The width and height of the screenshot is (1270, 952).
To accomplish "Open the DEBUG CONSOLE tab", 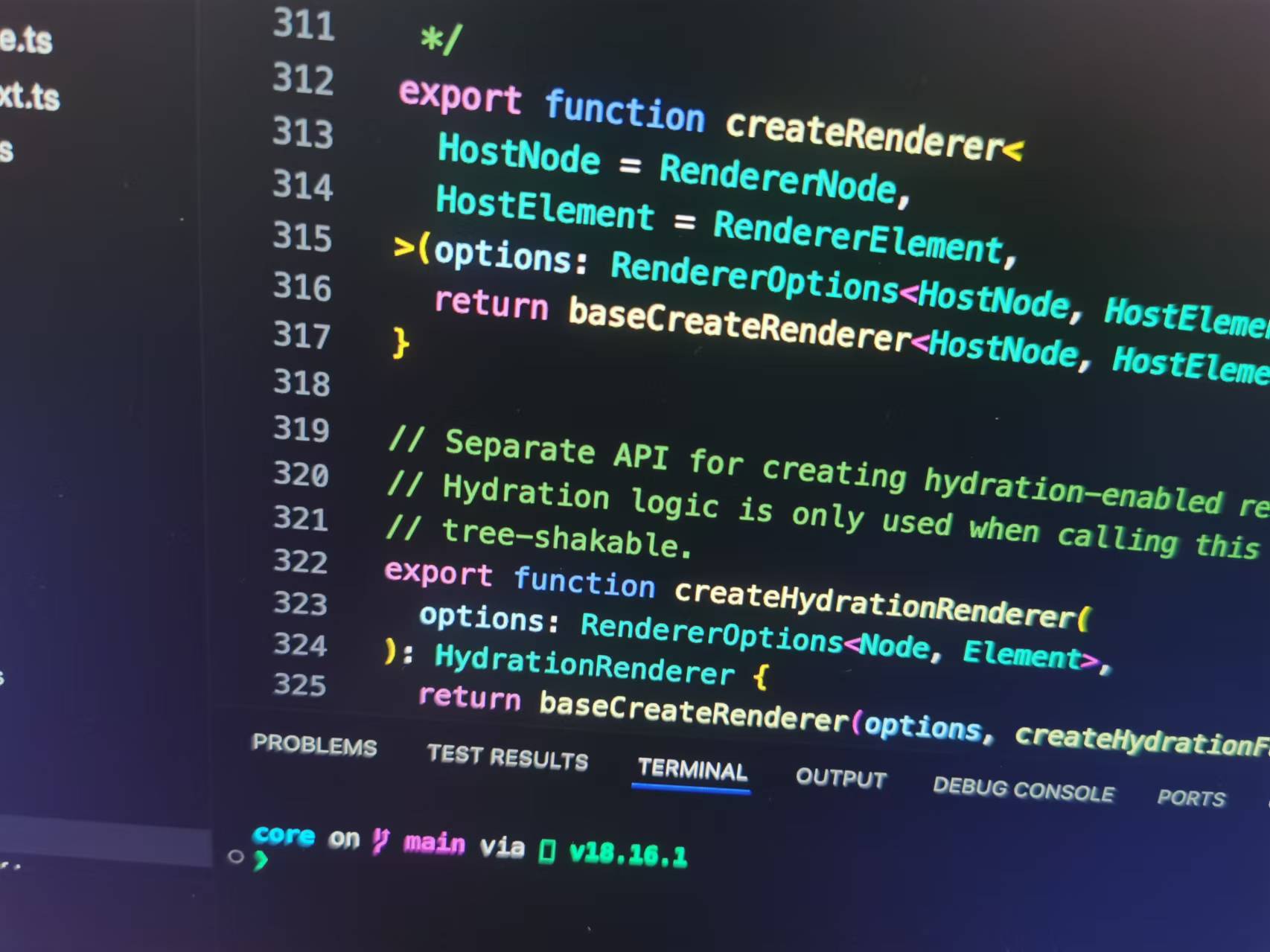I will coord(1024,789).
